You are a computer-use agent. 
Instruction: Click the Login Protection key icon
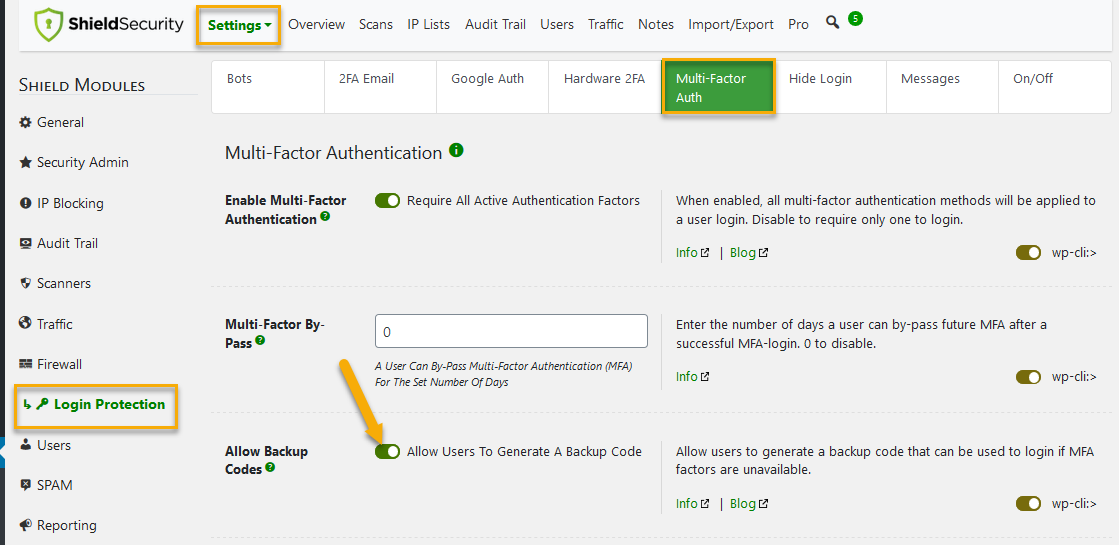tap(42, 404)
